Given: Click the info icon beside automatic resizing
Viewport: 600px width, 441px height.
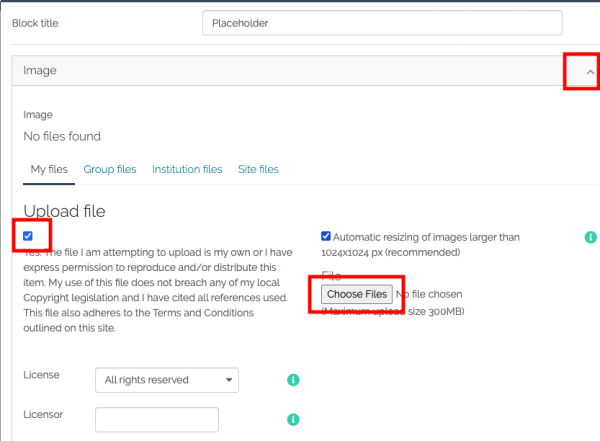Looking at the screenshot, I should pyautogui.click(x=590, y=237).
